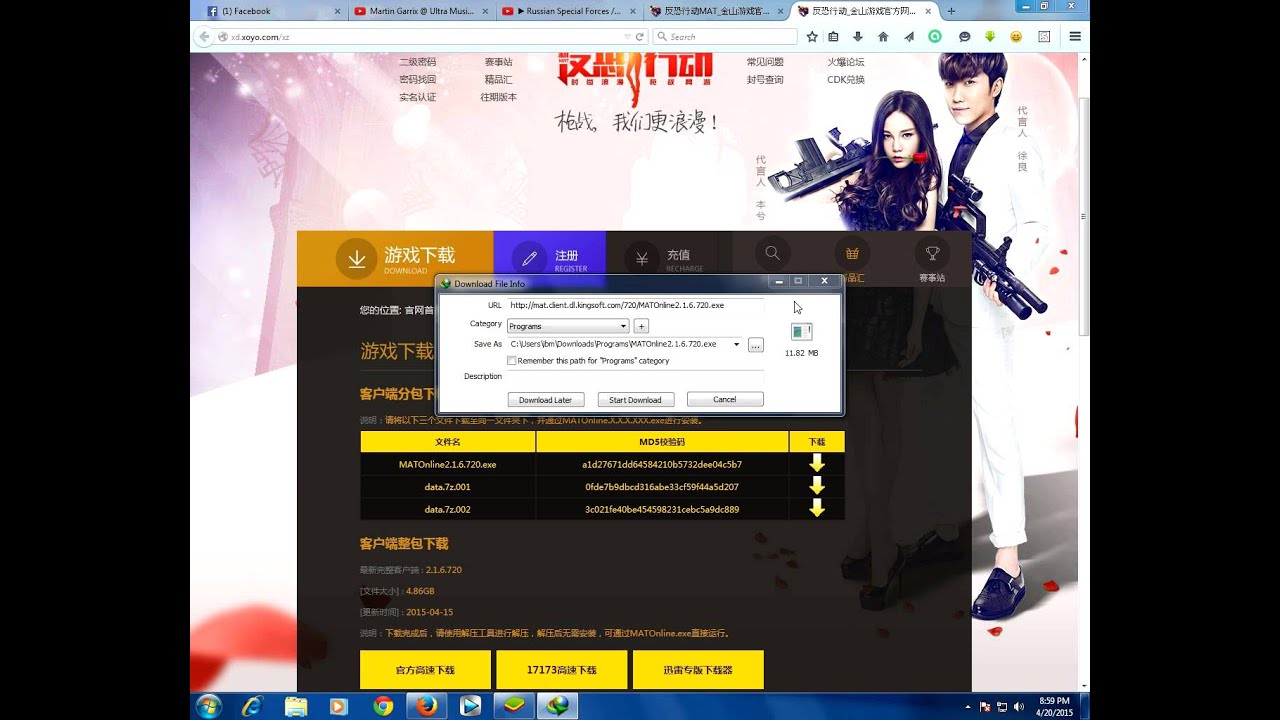Screen dimensions: 1280x720
Task: Open a new browser tab with plus
Action: click(951, 11)
